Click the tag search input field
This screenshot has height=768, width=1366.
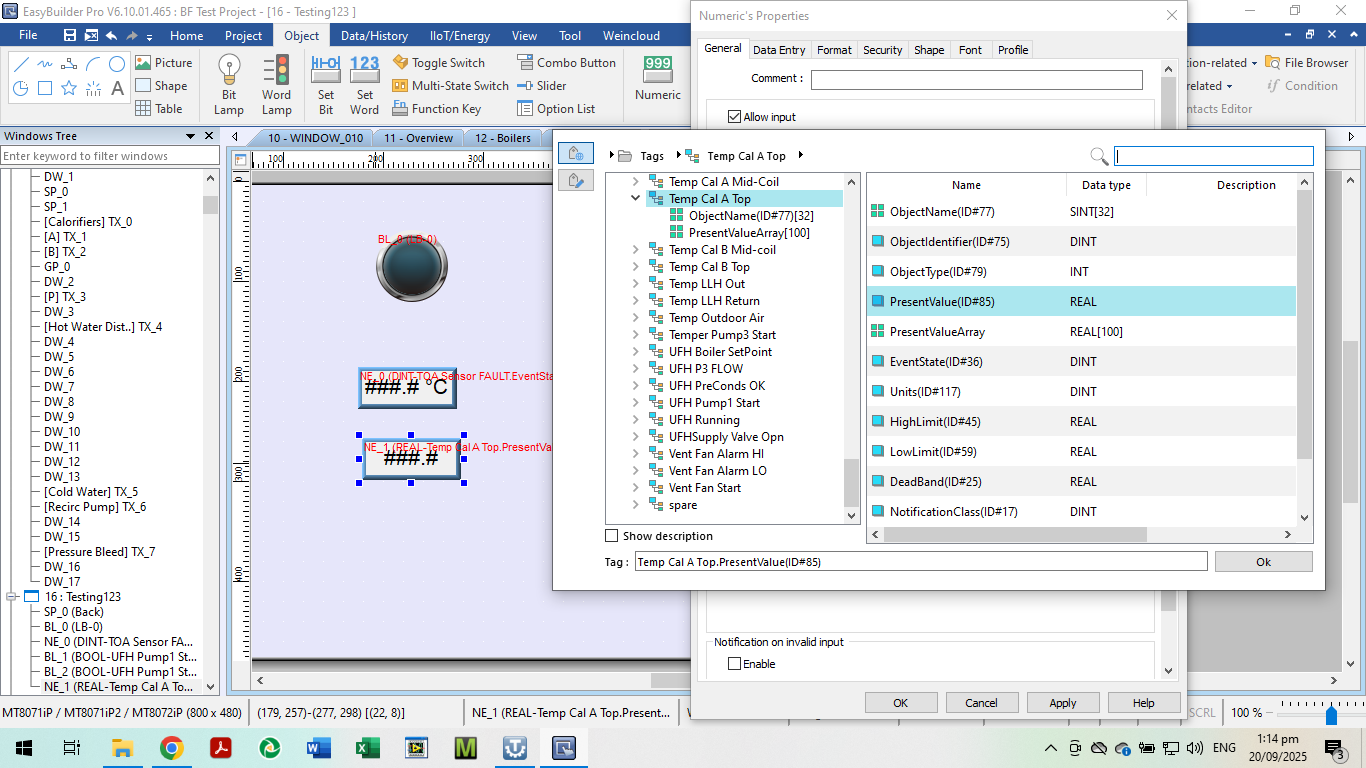pos(1213,156)
